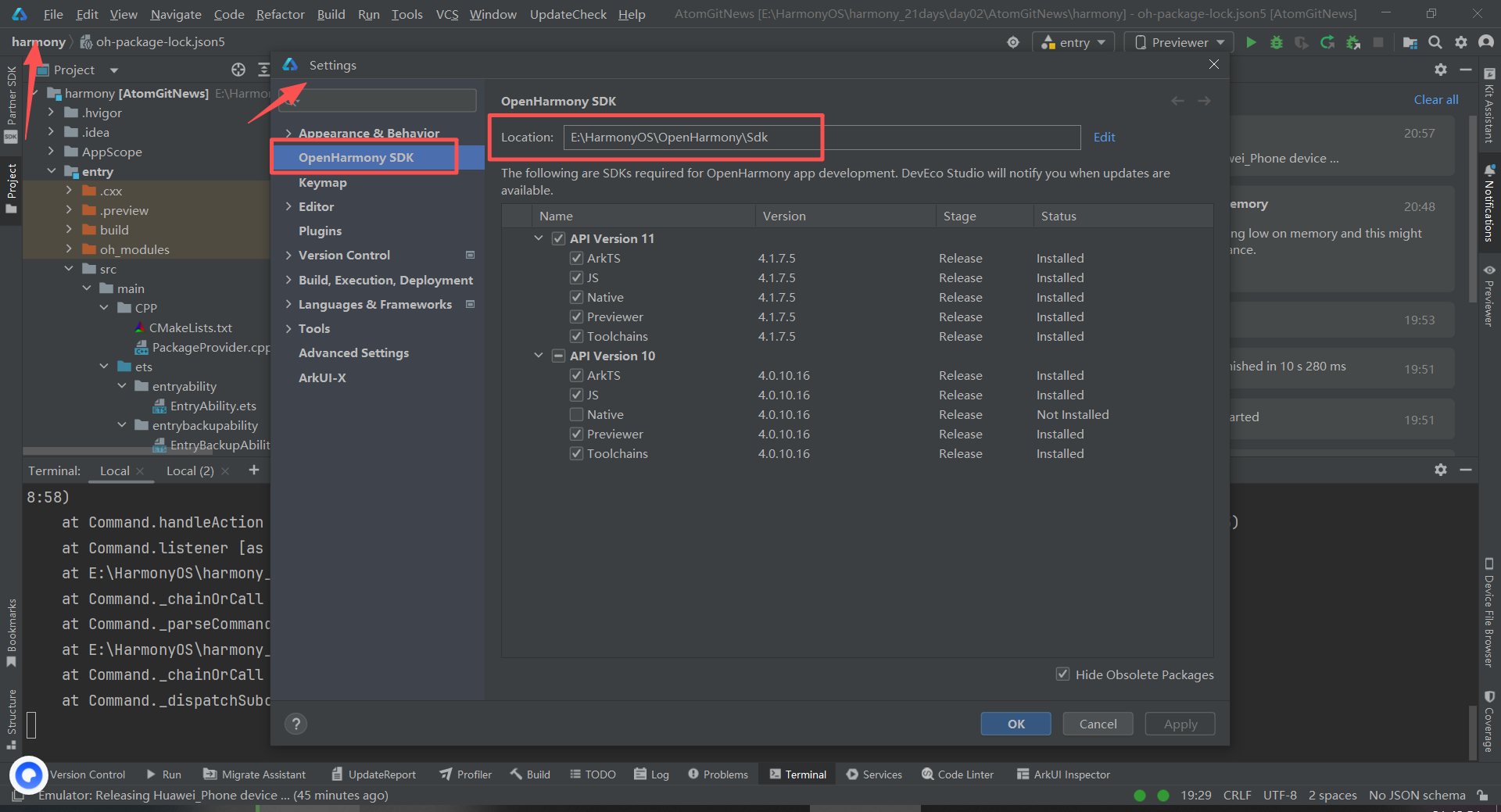The image size is (1501, 812).
Task: Open Search Everywhere magnifier icon
Action: [x=1435, y=42]
